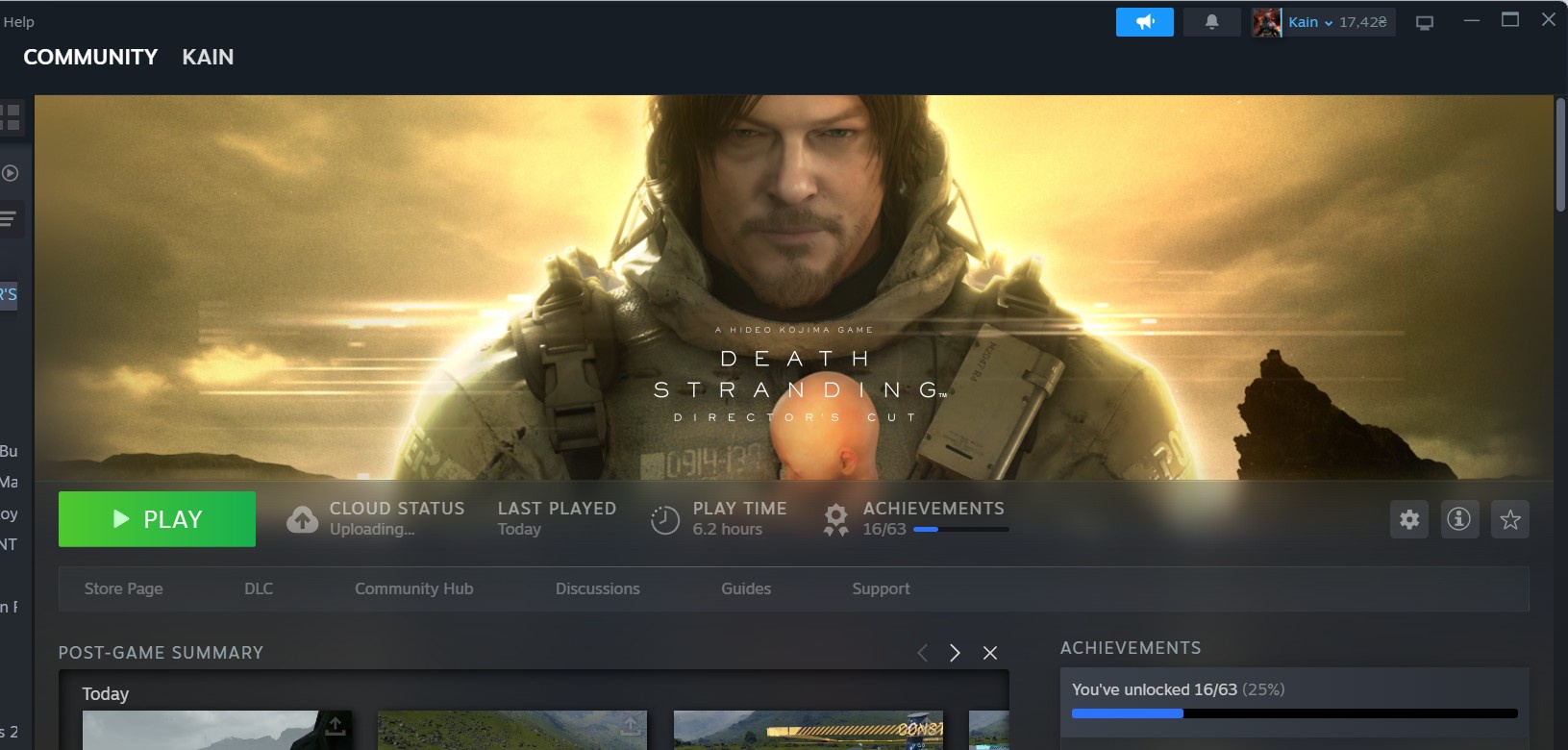Click the vertical scrollbar on the right

pyautogui.click(x=1560, y=154)
